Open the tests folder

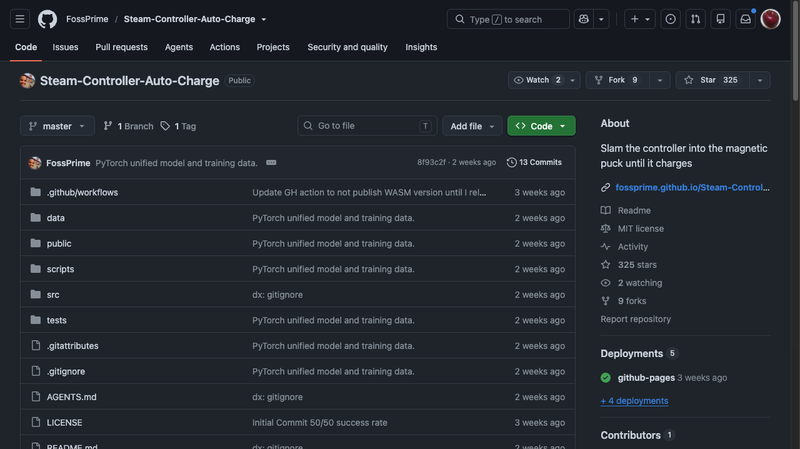57,320
